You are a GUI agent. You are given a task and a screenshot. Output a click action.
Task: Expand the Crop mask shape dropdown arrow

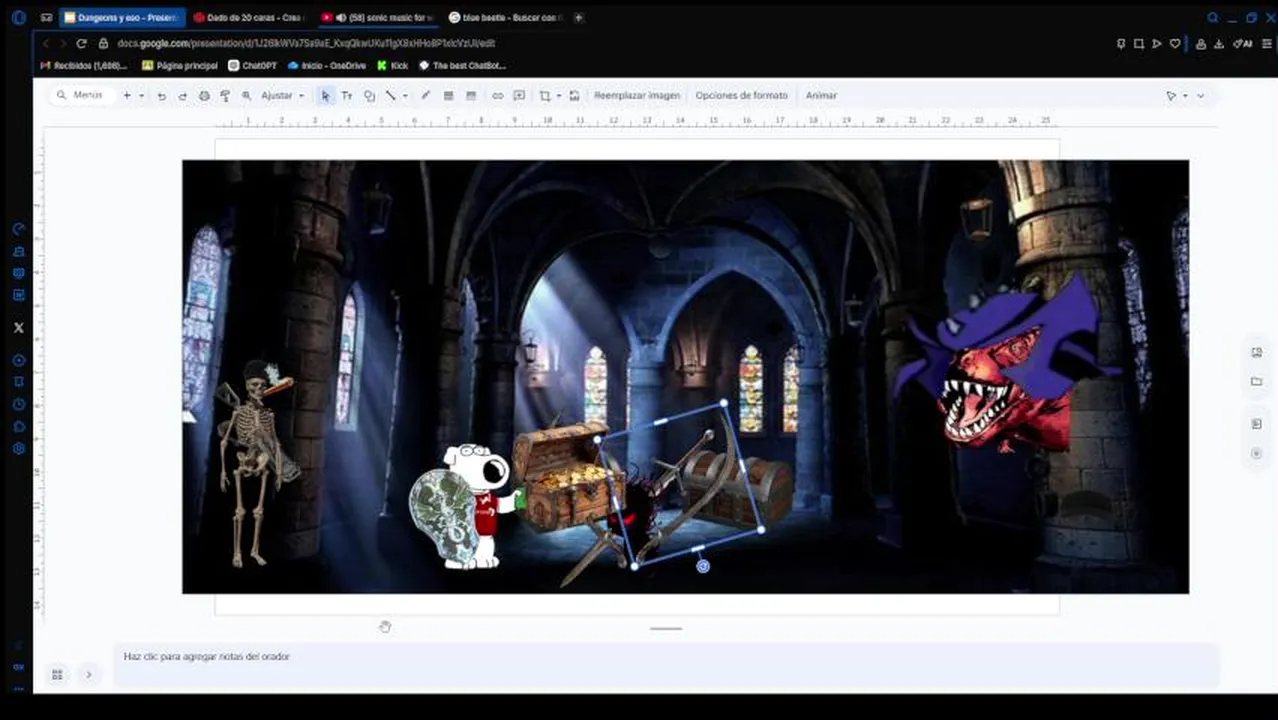point(558,96)
